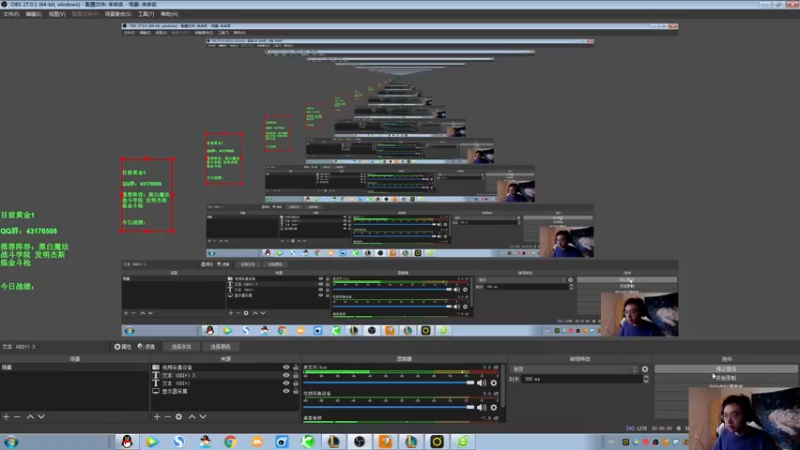Open Sogou browser S icon on taskbar

[x=179, y=441]
